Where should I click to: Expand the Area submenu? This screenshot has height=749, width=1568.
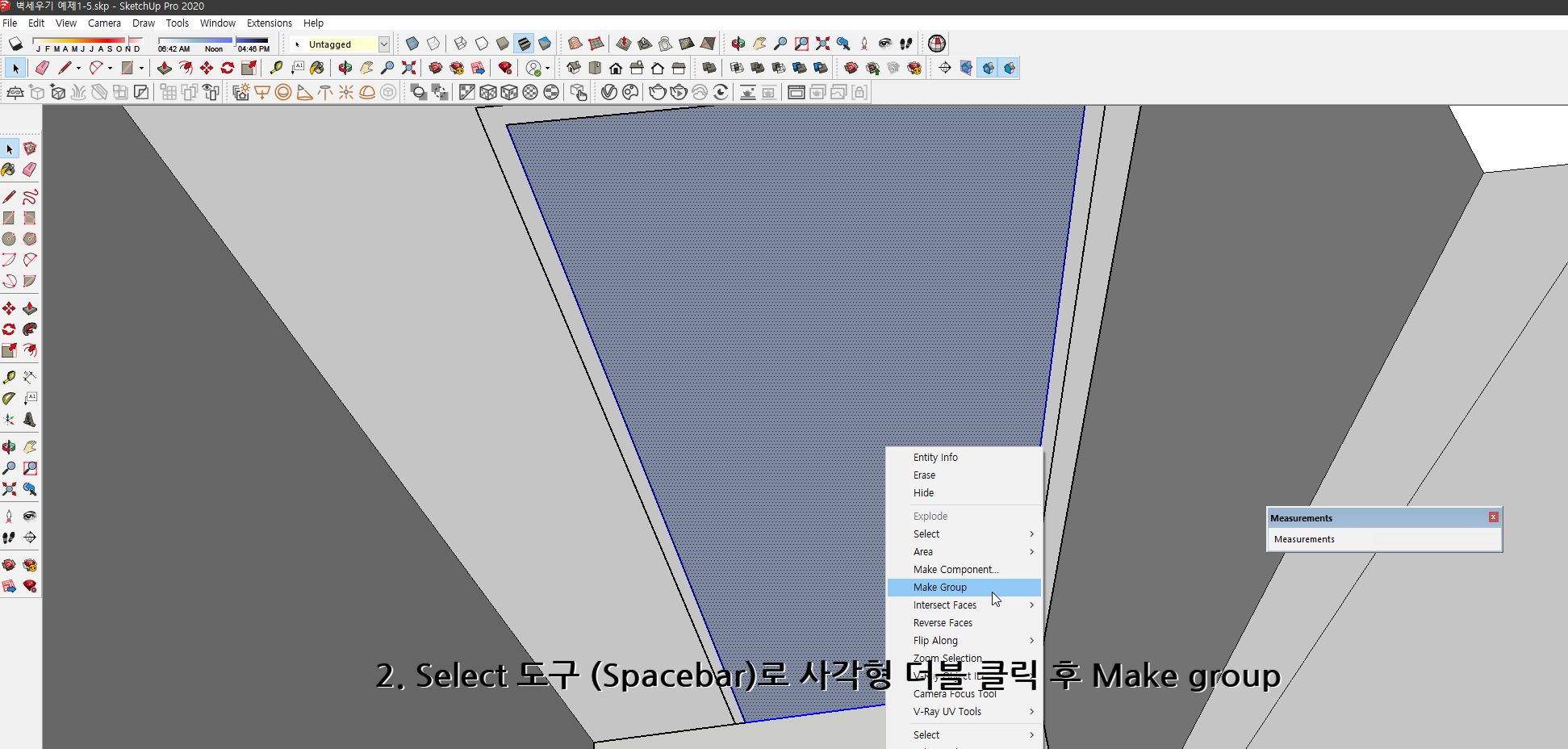coord(964,552)
